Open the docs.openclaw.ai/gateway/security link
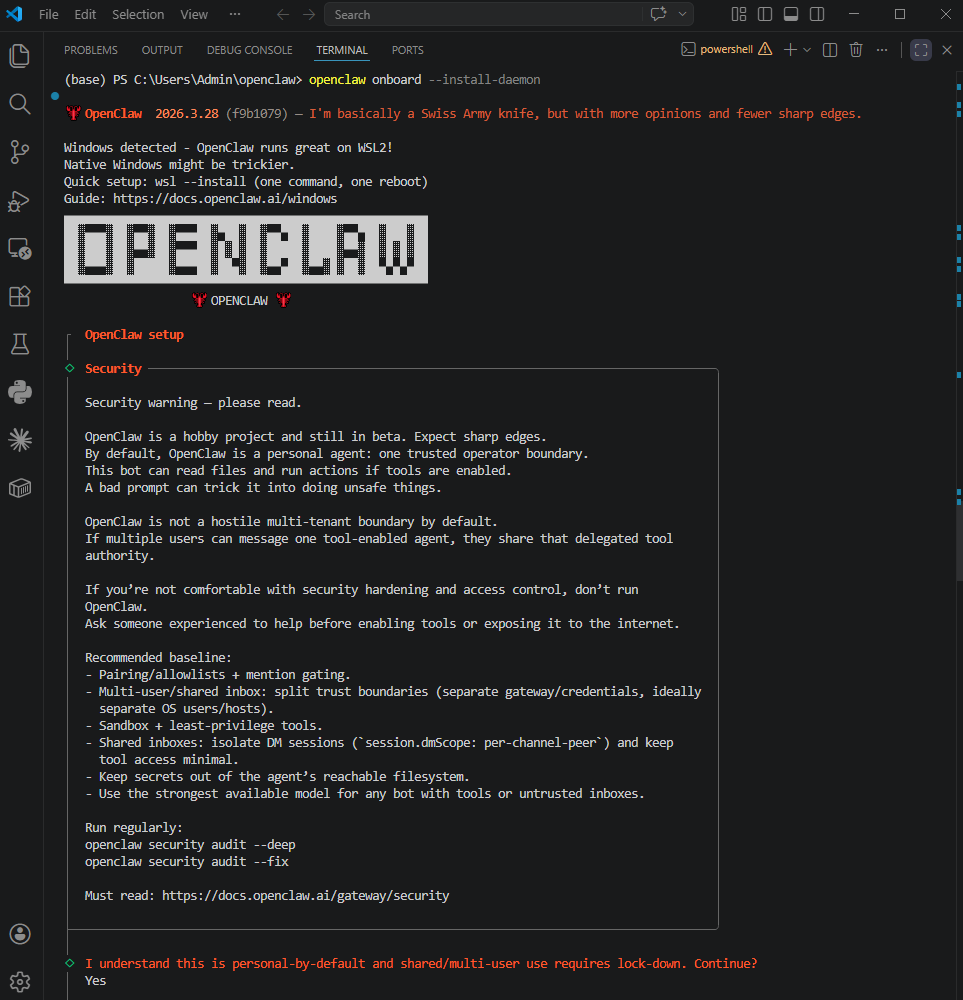 pos(305,895)
